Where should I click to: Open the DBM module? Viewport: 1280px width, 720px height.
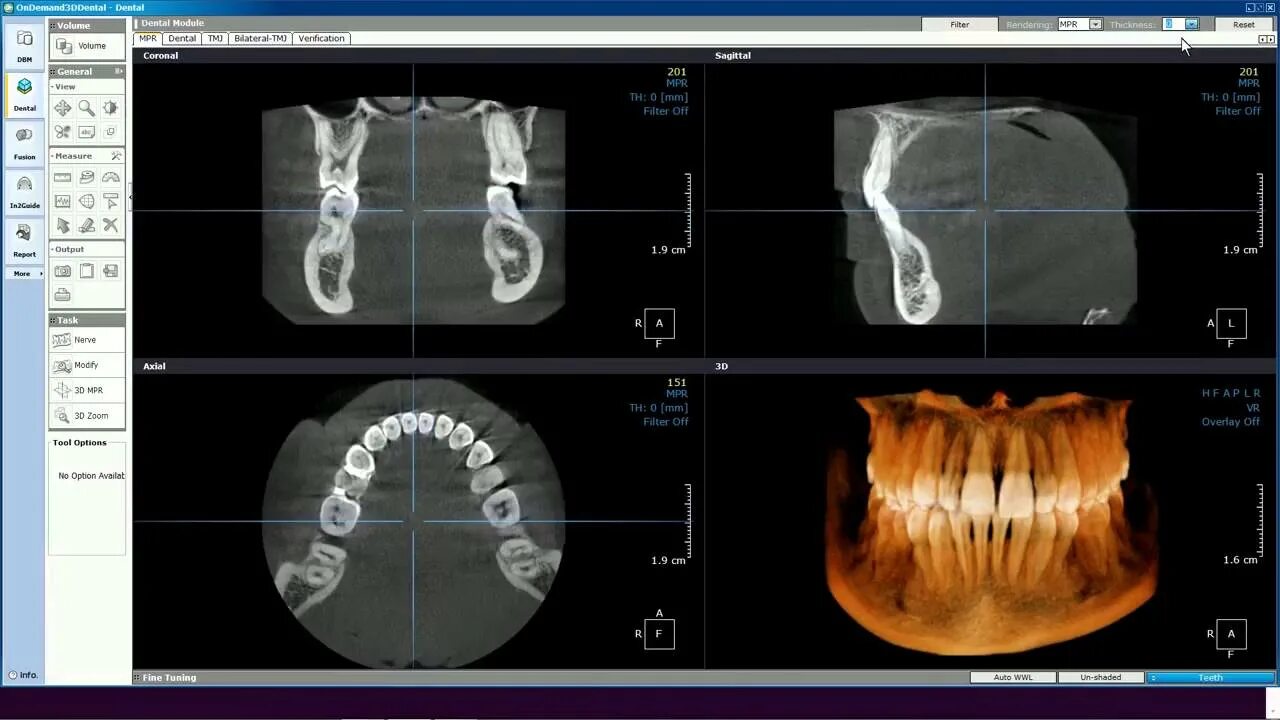pos(24,45)
